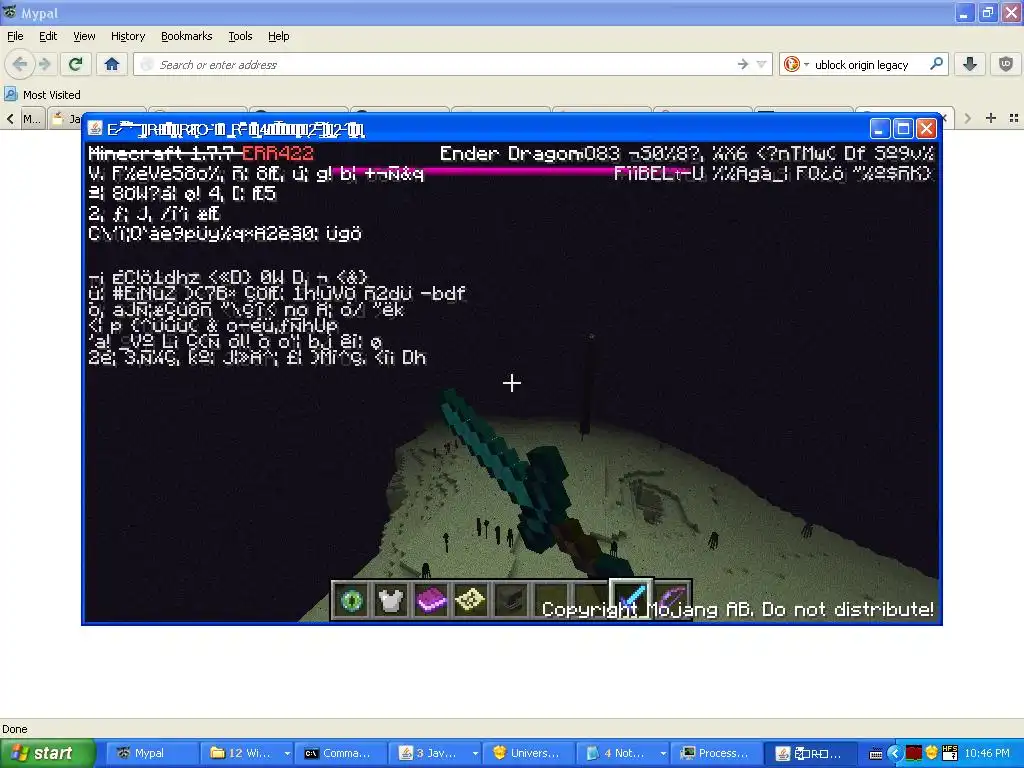Click 'Copyright Mojang AB. Do not distribute!' text
The width and height of the screenshot is (1024, 768).
click(738, 609)
